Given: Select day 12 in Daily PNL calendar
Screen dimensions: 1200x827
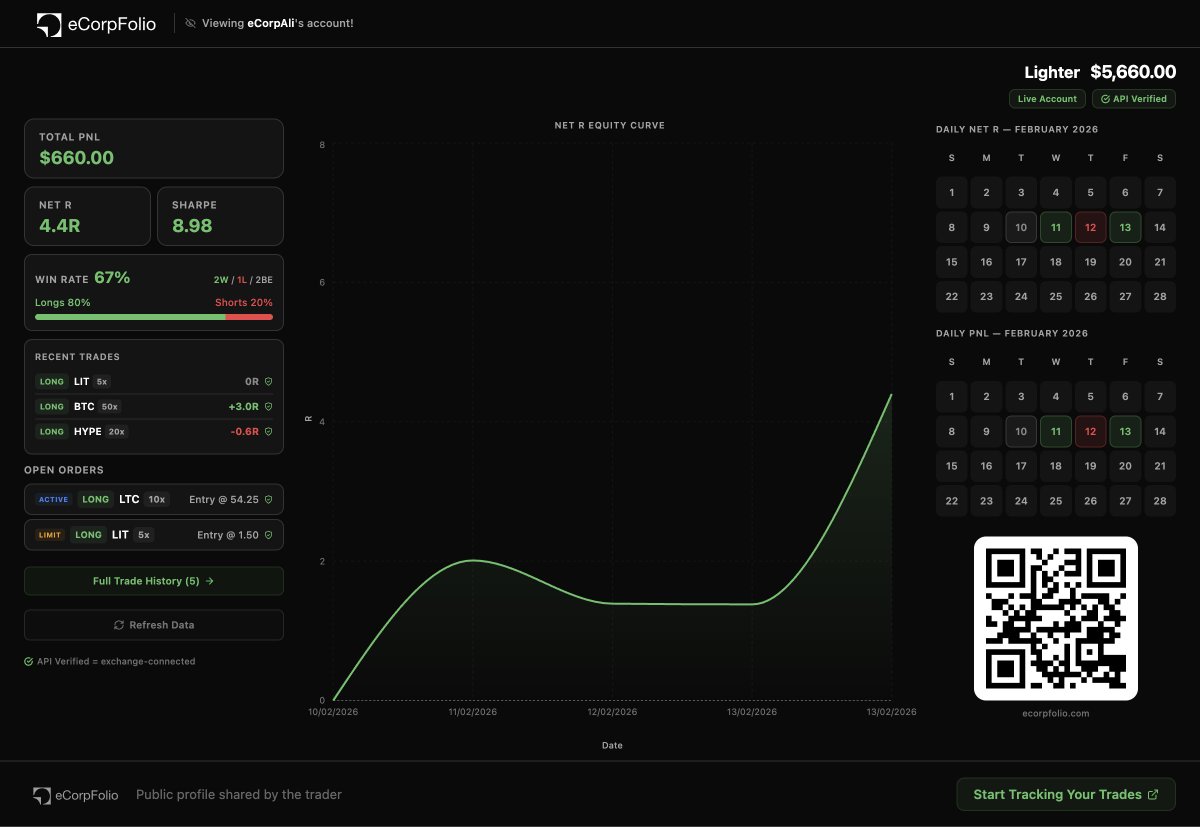Looking at the screenshot, I should [1091, 432].
